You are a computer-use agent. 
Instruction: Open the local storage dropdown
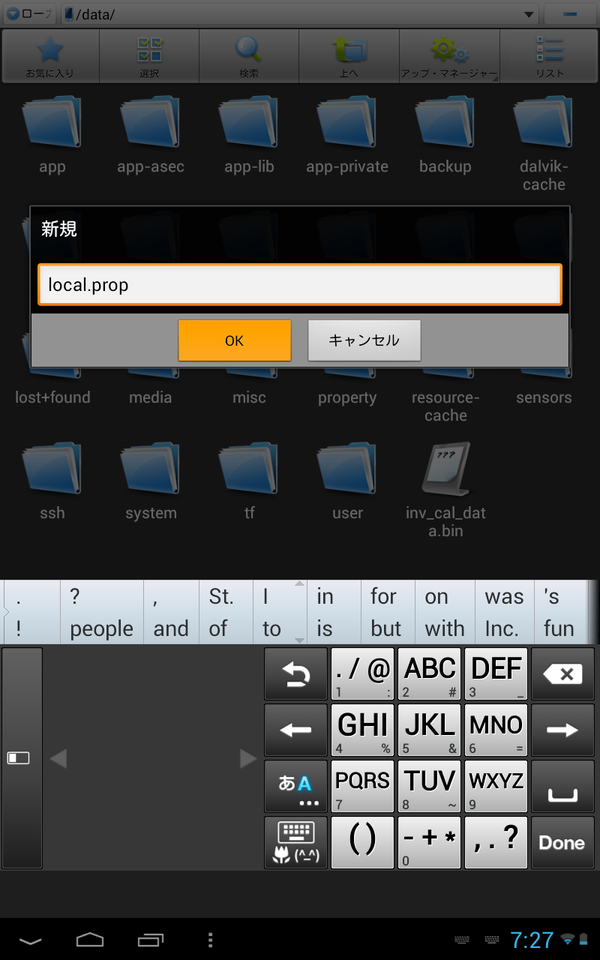29,14
